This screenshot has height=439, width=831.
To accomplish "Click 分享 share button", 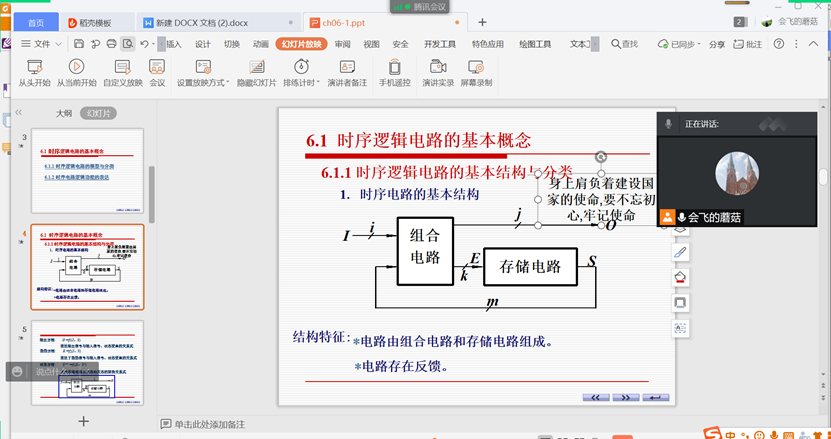I will [x=716, y=44].
